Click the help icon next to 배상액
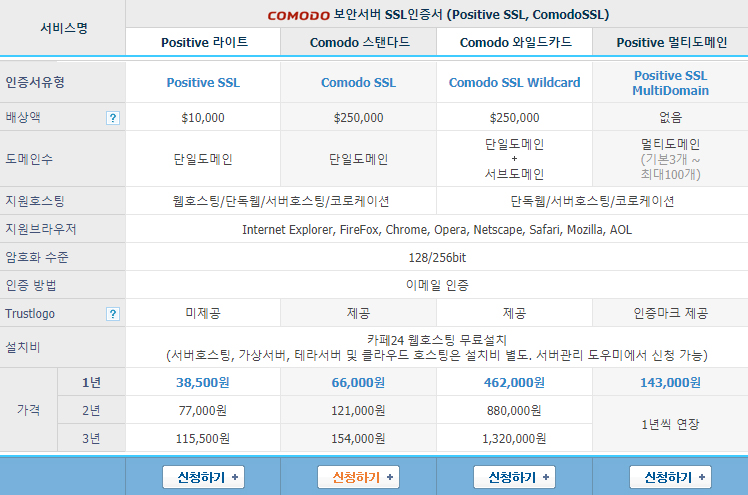This screenshot has width=748, height=495. click(x=113, y=118)
